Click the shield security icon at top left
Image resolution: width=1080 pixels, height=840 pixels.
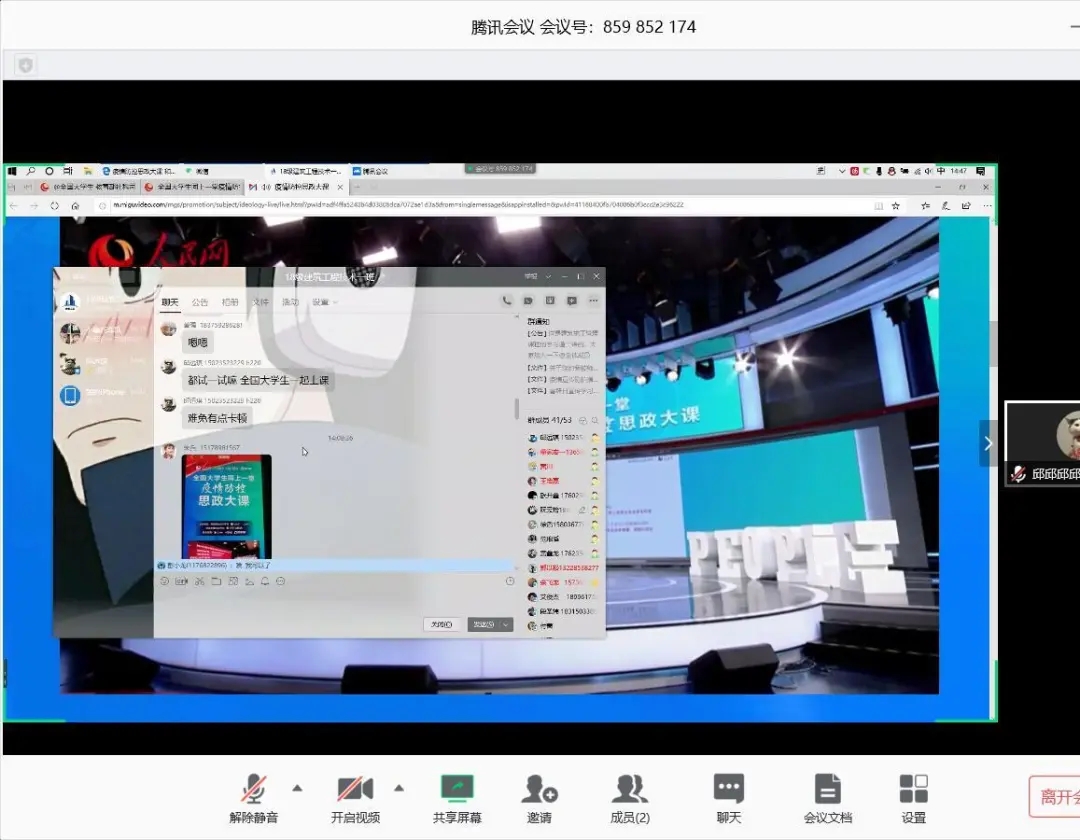point(26,65)
